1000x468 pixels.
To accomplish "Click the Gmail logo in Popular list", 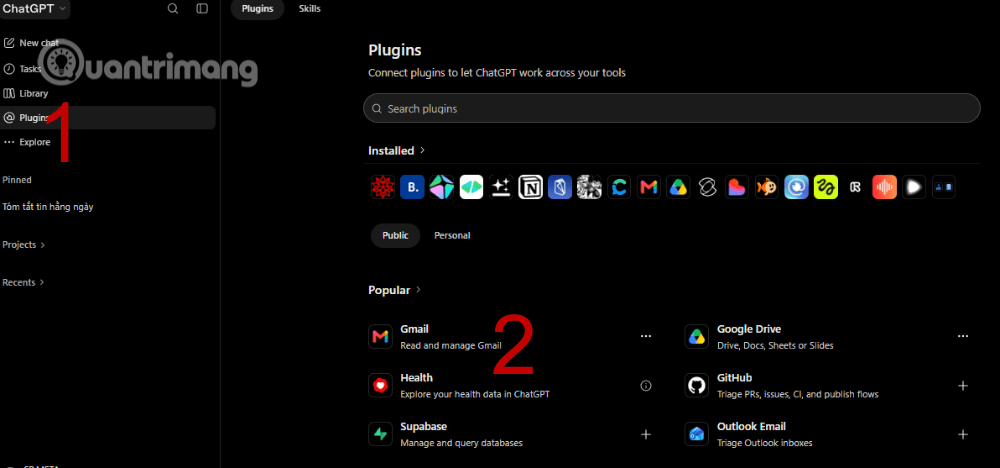I will [380, 337].
